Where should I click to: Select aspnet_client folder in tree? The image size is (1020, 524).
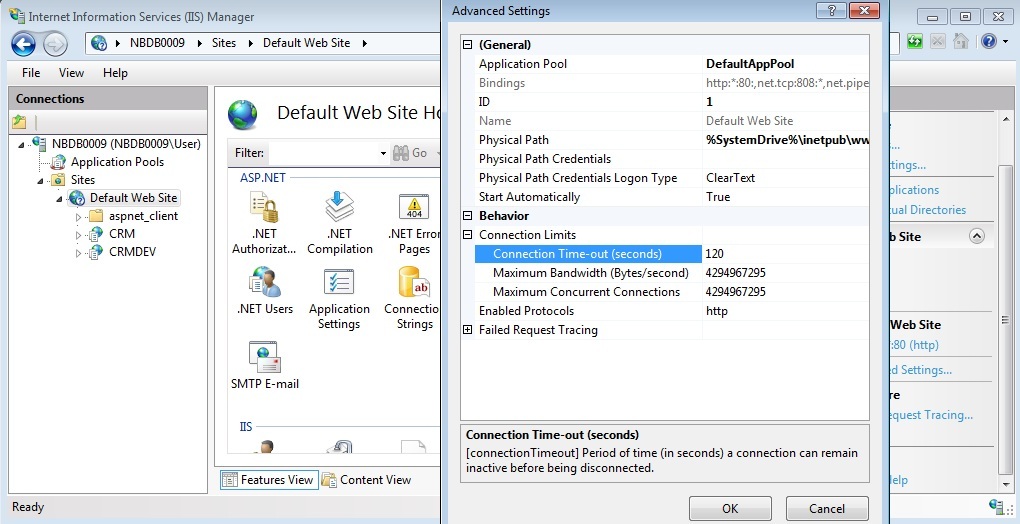[143, 216]
